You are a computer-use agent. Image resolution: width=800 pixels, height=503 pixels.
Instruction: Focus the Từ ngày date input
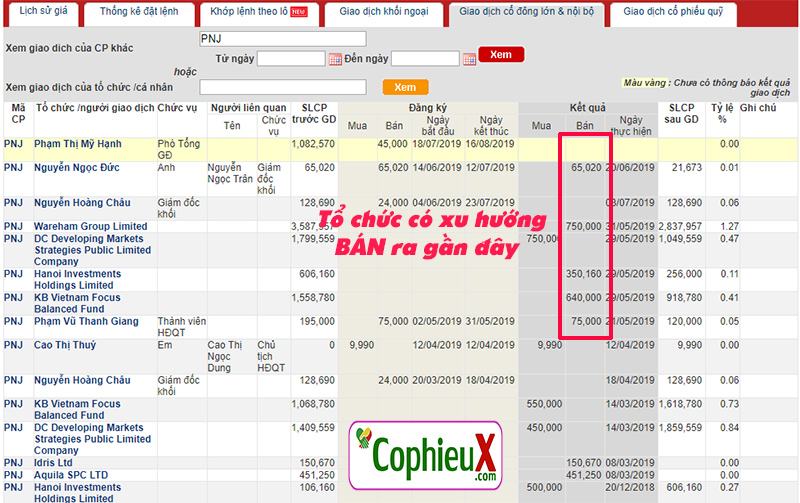291,59
